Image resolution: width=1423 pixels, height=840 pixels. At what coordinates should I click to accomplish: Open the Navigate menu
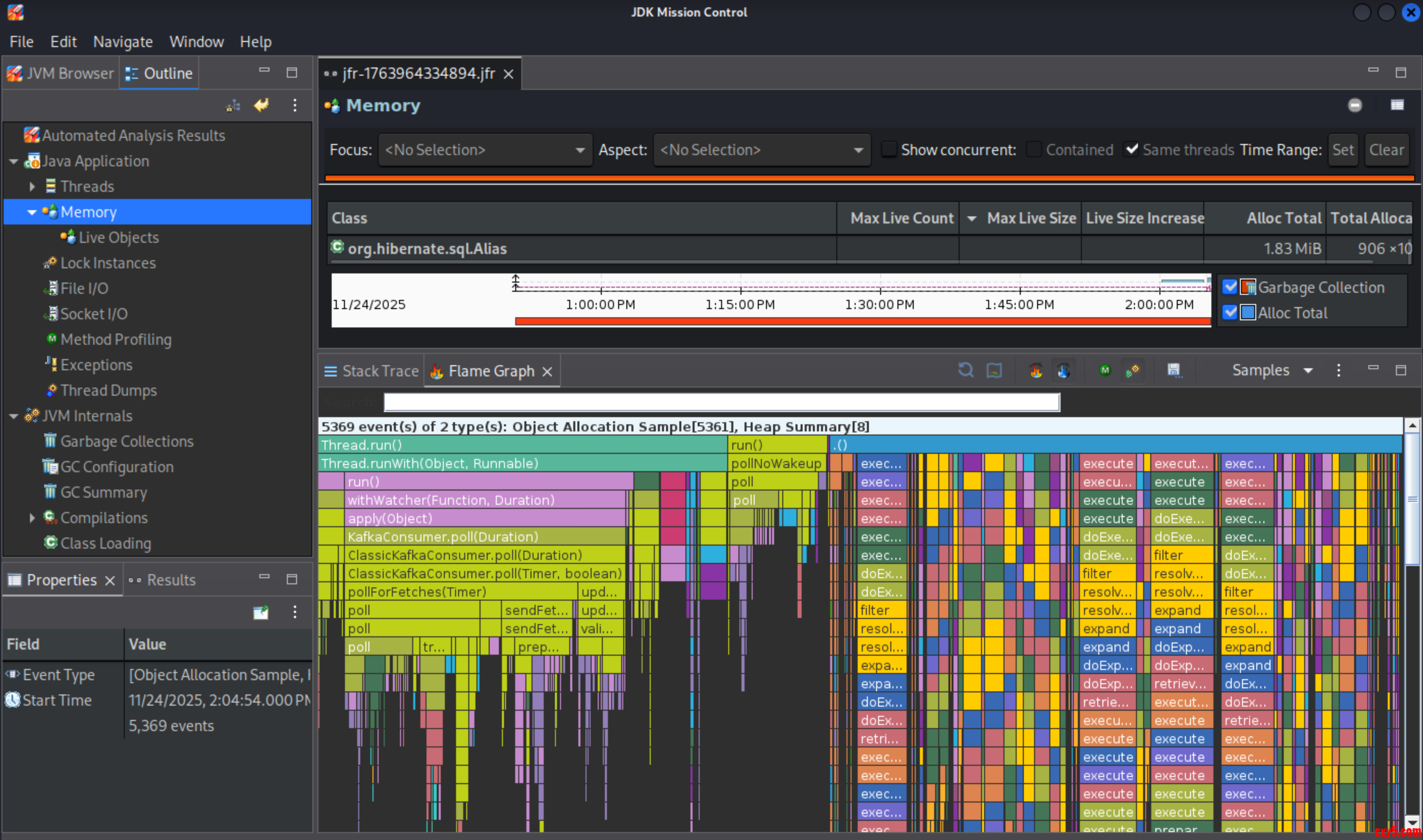pyautogui.click(x=123, y=42)
